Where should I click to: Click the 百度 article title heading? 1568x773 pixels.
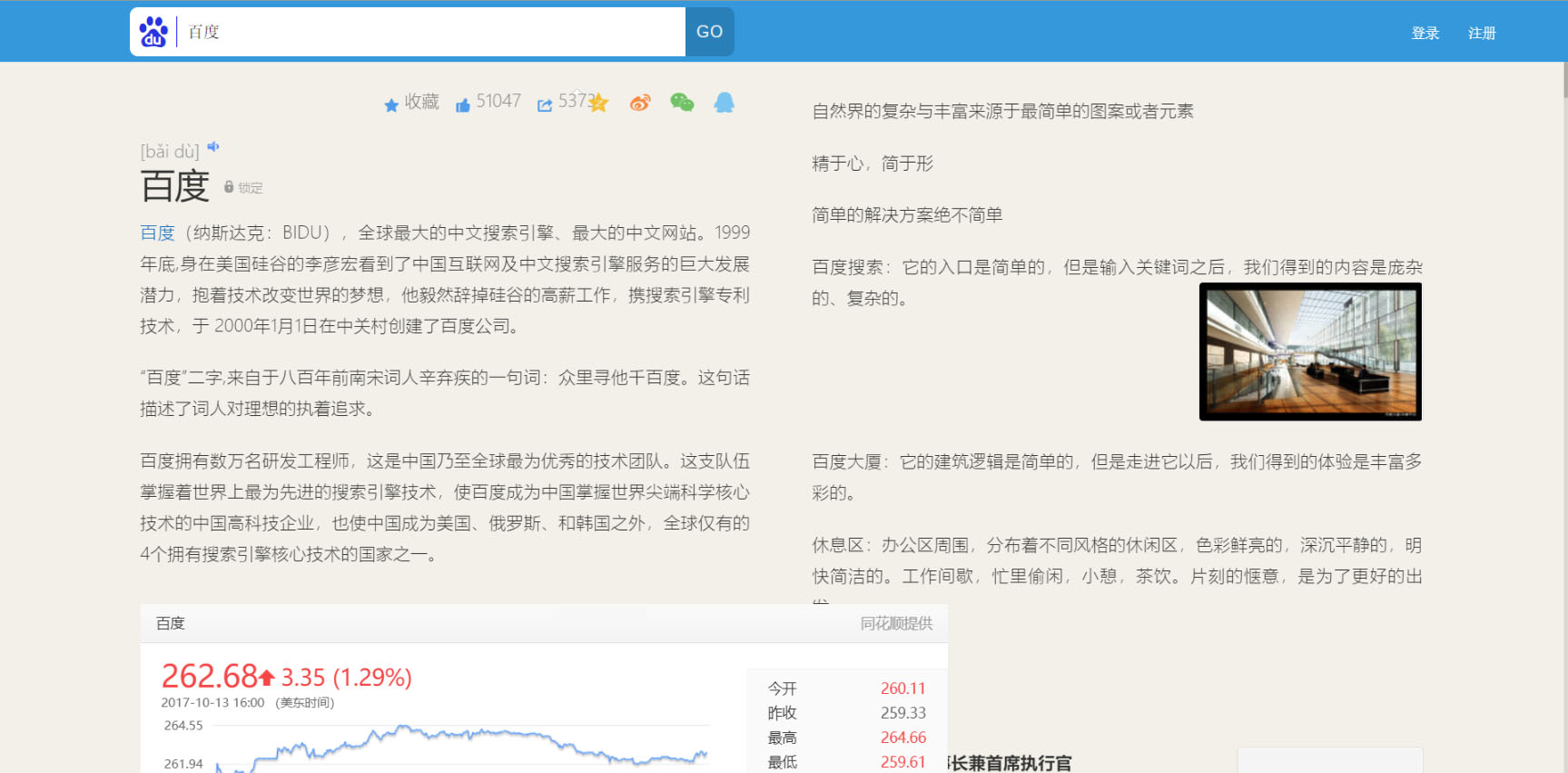coord(175,186)
